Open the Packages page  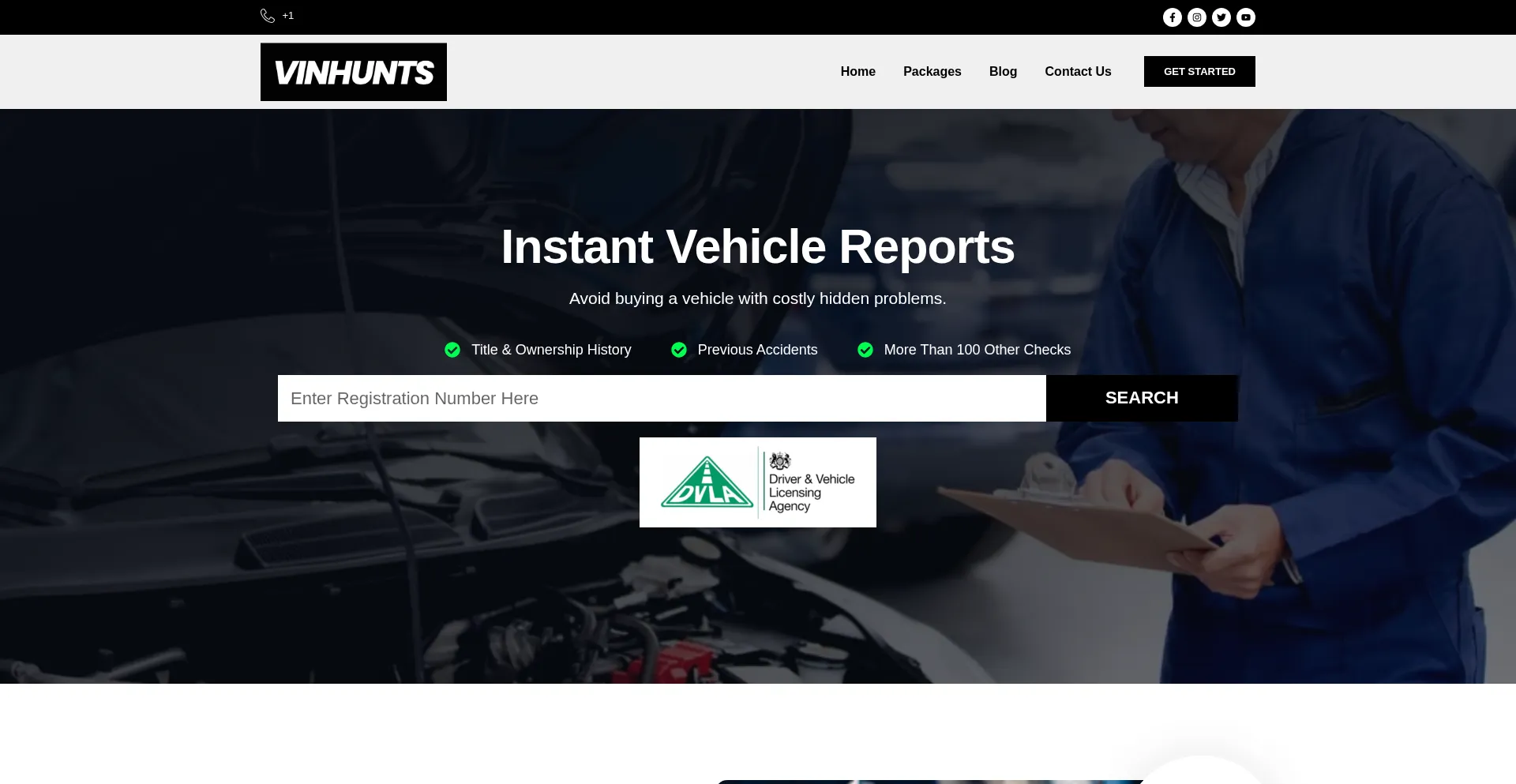(932, 71)
